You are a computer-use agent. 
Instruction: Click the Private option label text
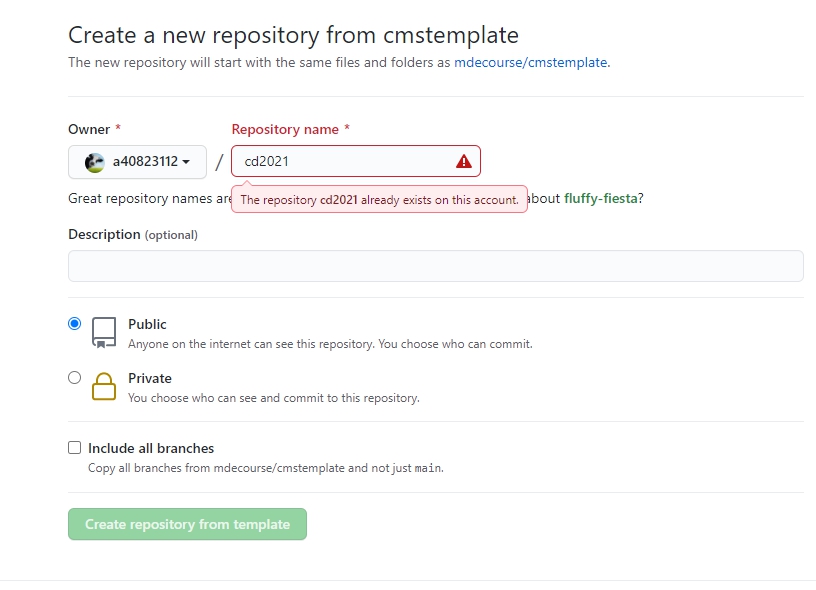point(150,378)
